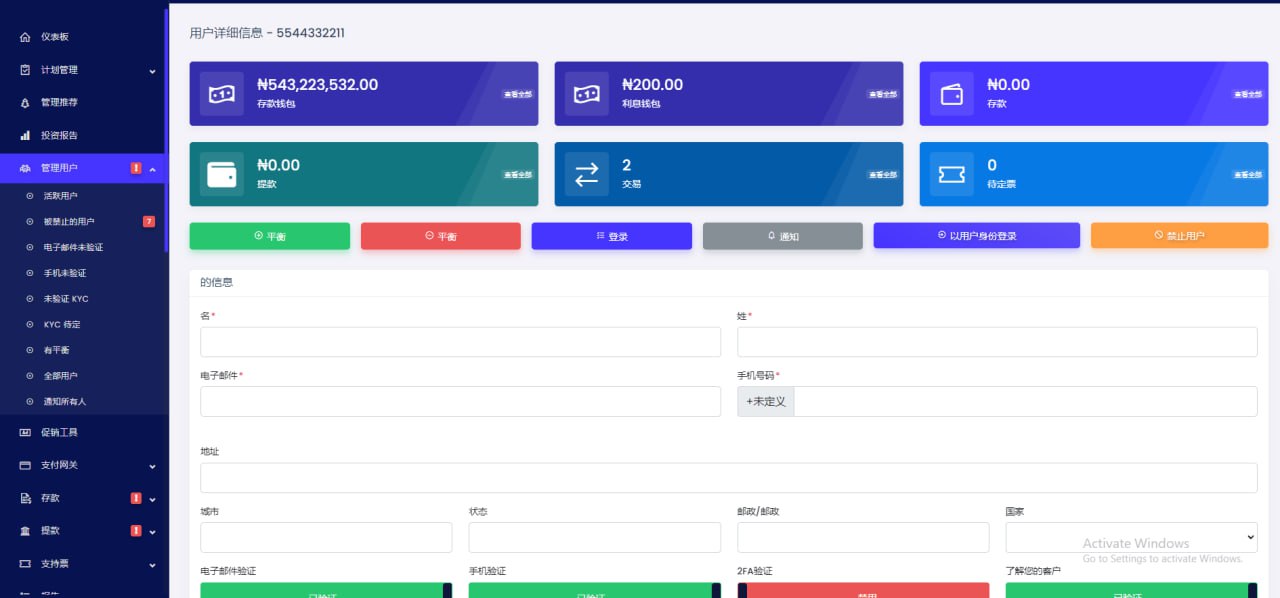This screenshot has width=1280, height=598.
Task: Click the wallet icon on the ₦0.00 提款 card
Action: 221,174
